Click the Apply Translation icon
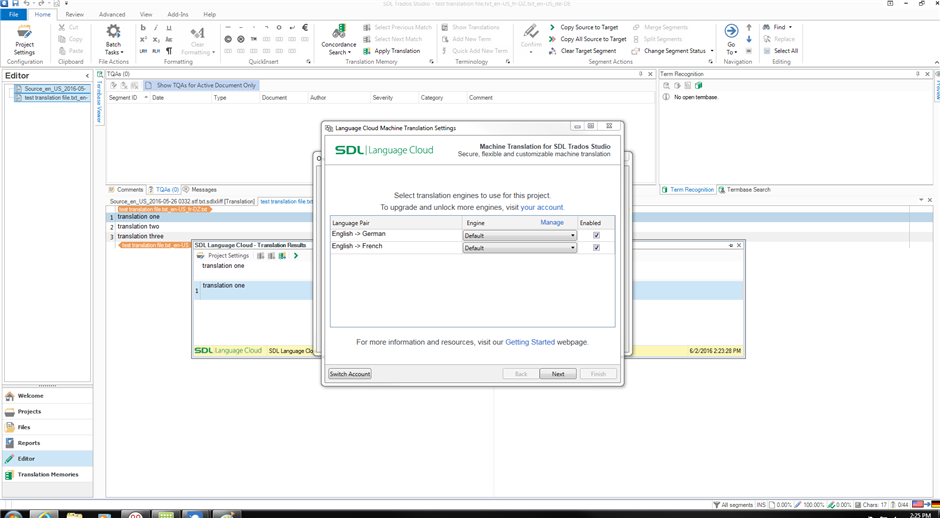Viewport: 940px width, 518px height. tap(367, 51)
